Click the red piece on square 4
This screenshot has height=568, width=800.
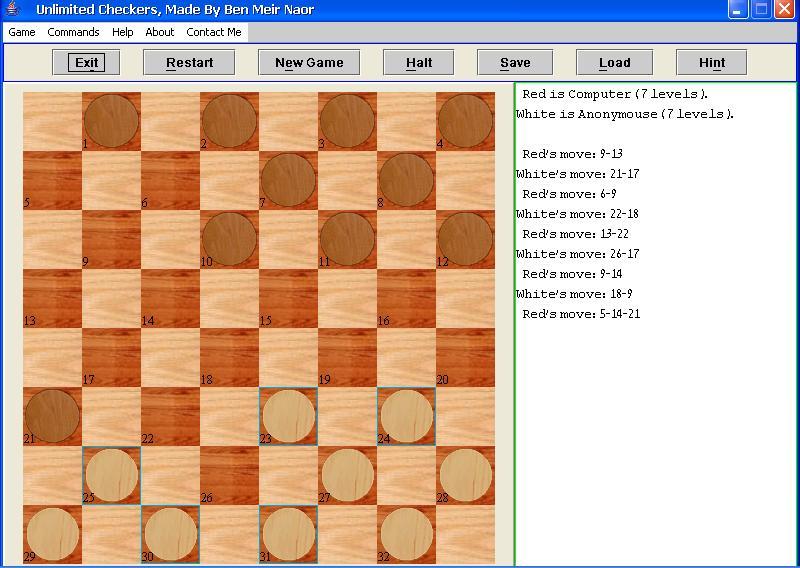click(465, 121)
